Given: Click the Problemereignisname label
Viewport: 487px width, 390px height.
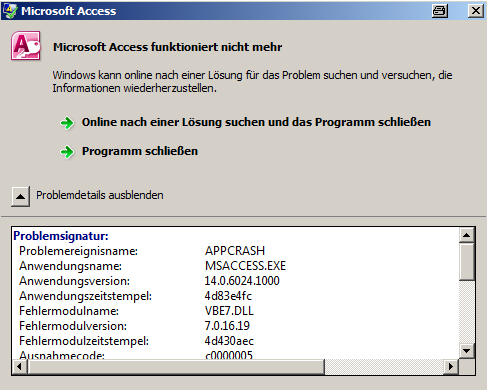Looking at the screenshot, I should coord(78,251).
